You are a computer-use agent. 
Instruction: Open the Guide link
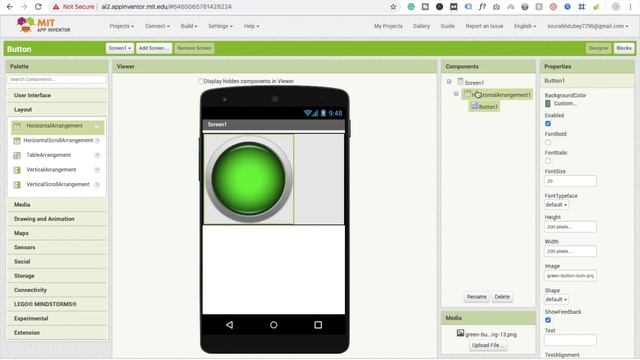[447, 26]
